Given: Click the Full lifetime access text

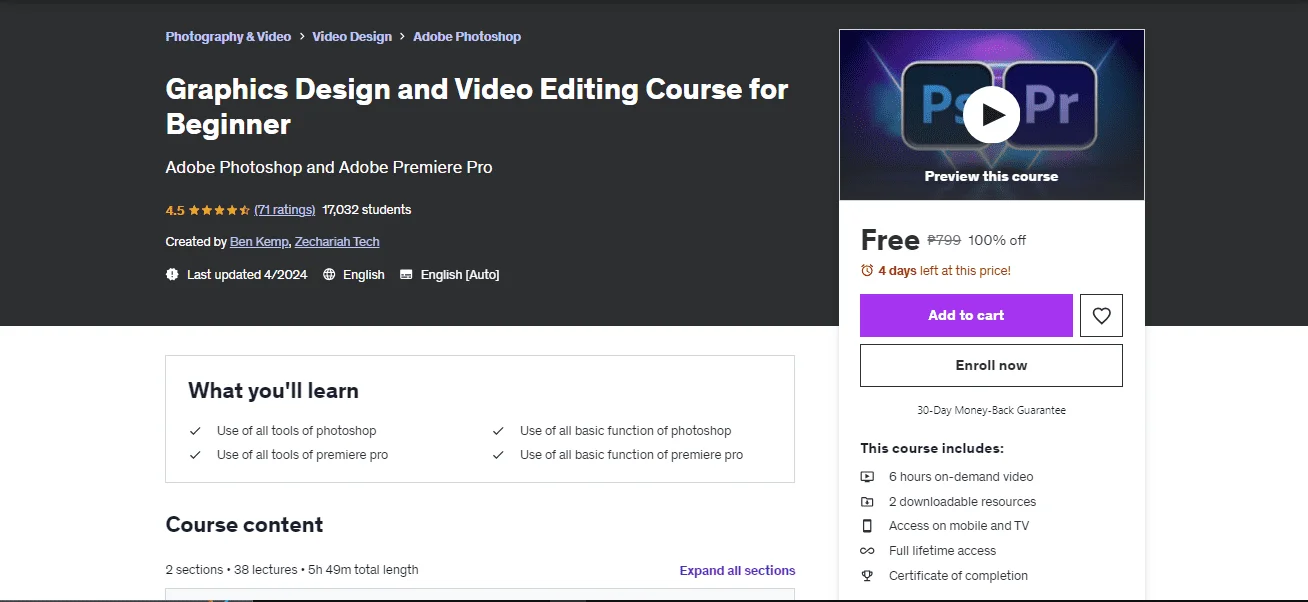Looking at the screenshot, I should coord(942,551).
